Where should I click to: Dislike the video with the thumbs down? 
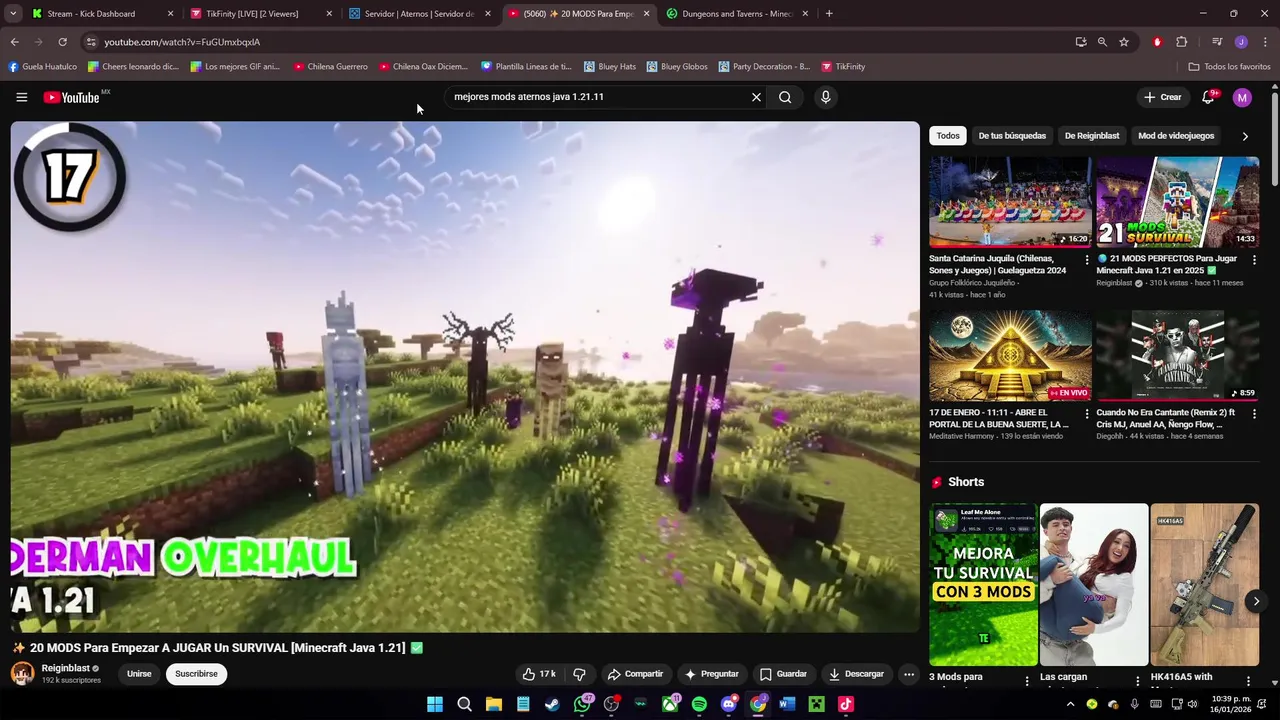point(579,674)
